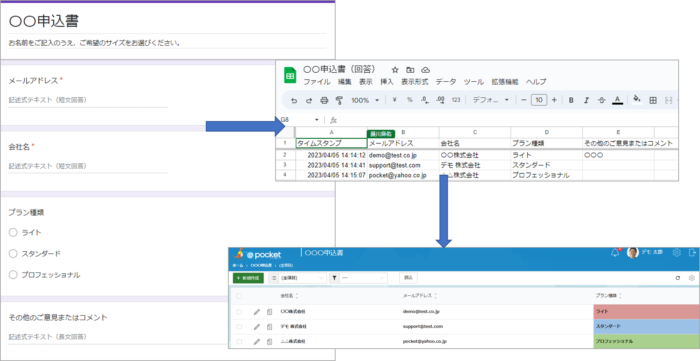Viewport: 700px width, 361px height.
Task: Open the データ menu
Action: pyautogui.click(x=446, y=82)
